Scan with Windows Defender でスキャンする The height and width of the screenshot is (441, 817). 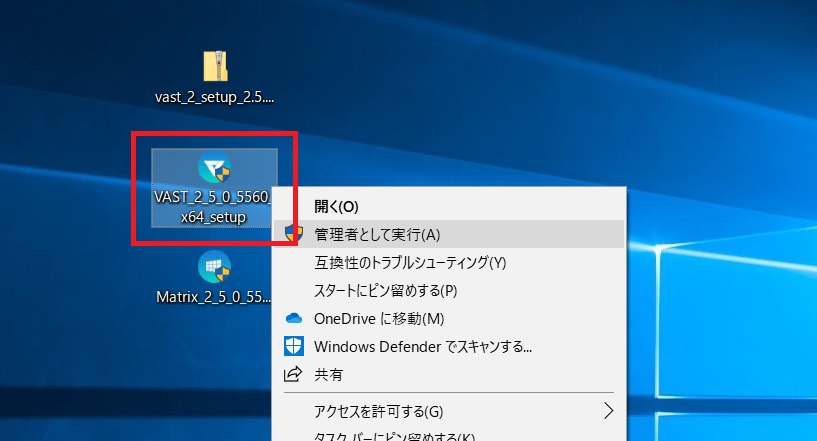[449, 347]
